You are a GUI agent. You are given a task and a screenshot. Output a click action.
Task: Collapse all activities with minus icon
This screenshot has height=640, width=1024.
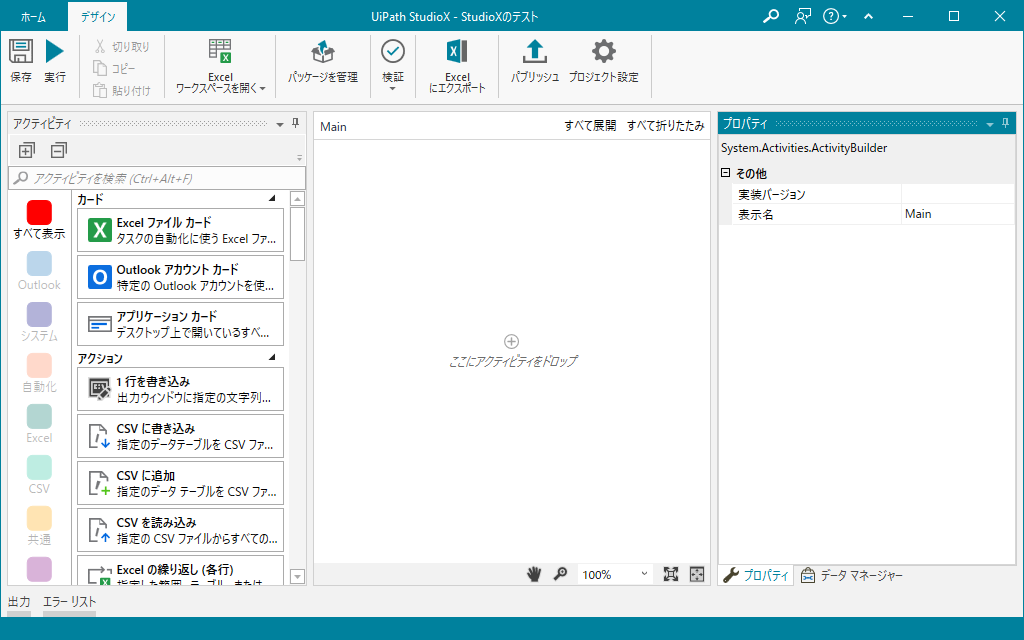[59, 151]
